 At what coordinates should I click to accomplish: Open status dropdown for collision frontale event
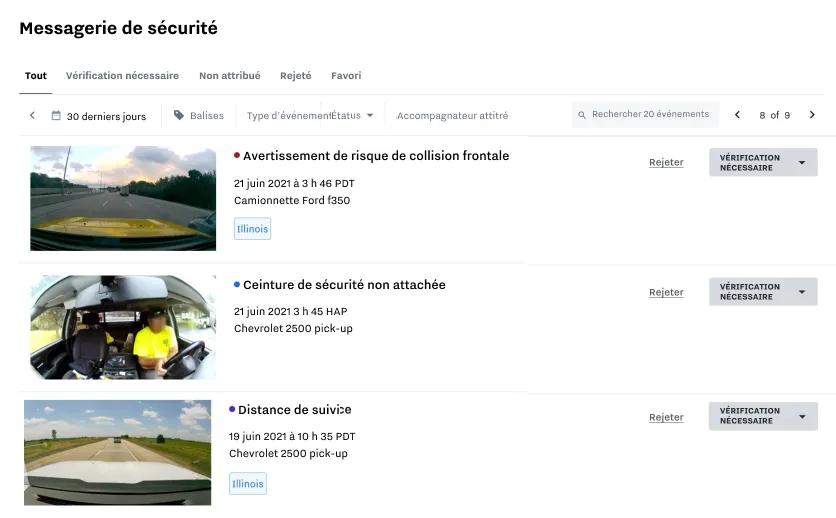(763, 162)
